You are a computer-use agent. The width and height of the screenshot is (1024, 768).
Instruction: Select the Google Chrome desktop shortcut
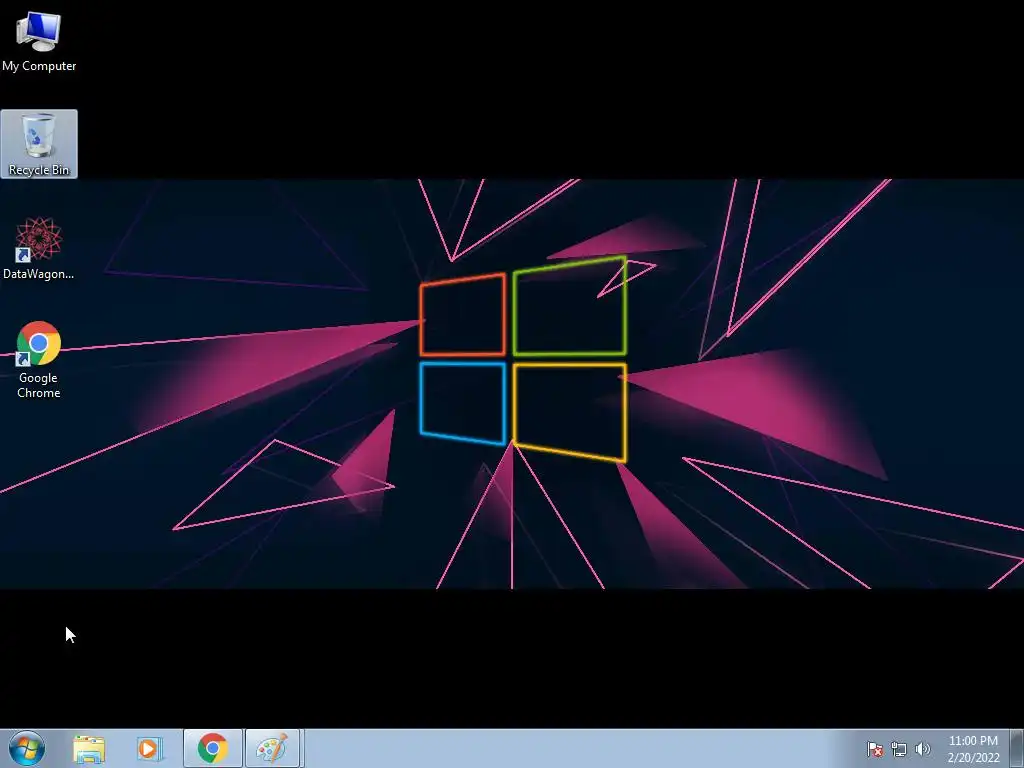click(x=39, y=360)
